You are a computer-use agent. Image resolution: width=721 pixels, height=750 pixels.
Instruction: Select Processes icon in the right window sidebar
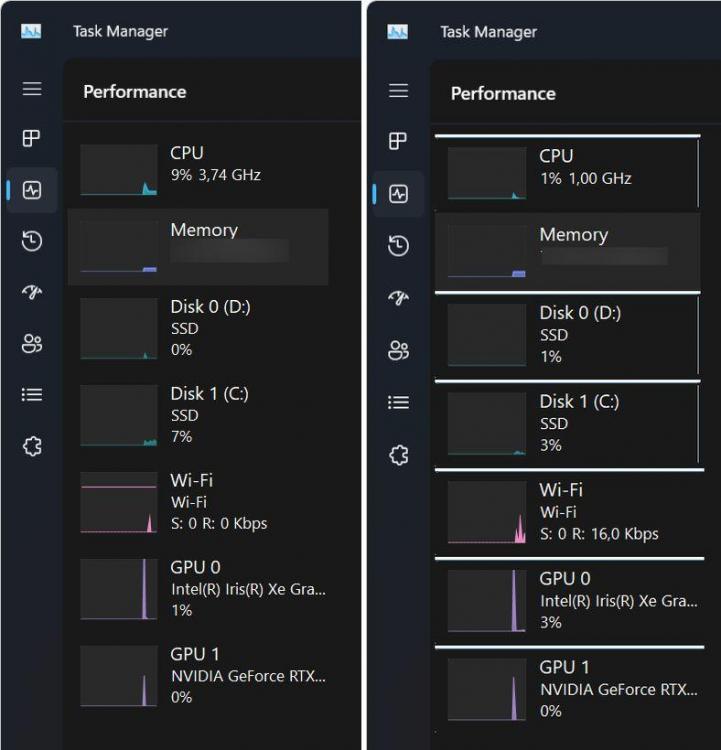click(x=399, y=141)
